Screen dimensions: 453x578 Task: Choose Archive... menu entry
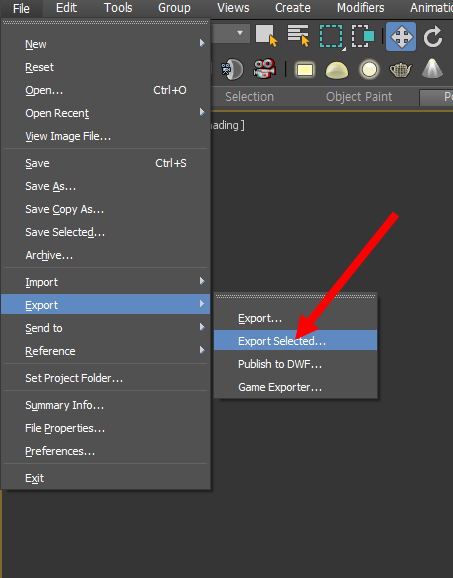click(106, 255)
